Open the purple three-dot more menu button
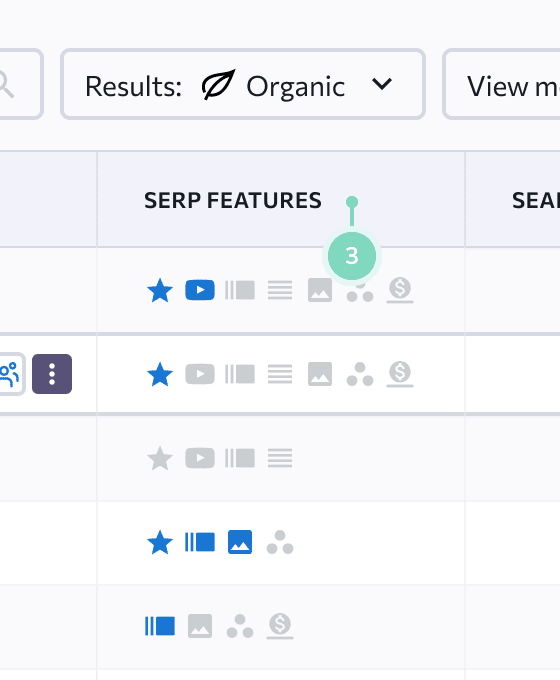The image size is (560, 680). (x=52, y=374)
